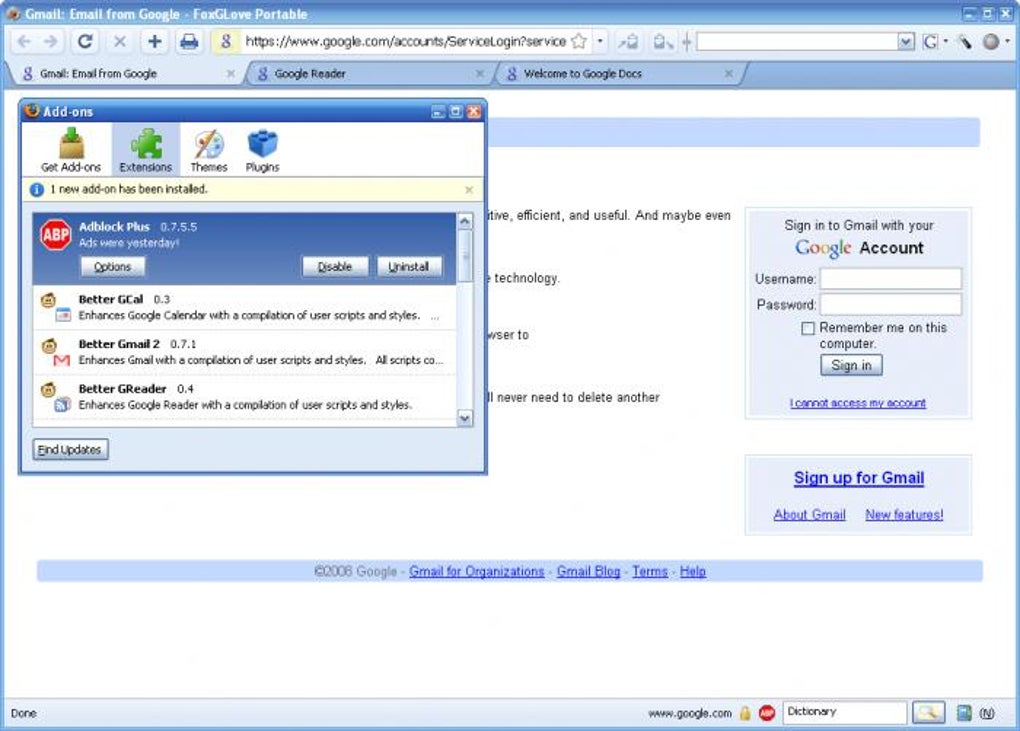
Task: Click the magnifier search button in the status bar
Action: coord(928,713)
